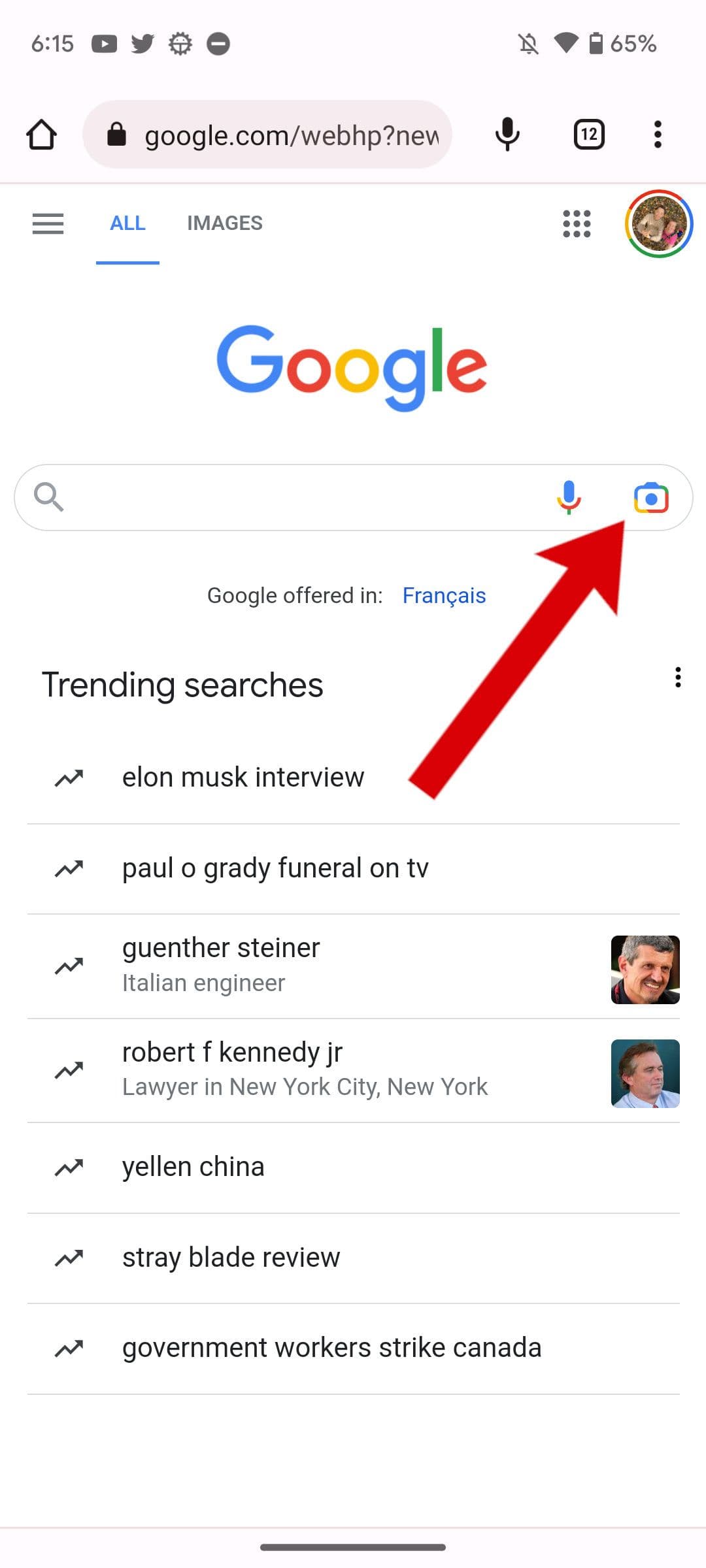
Task: Tap the browser toolbar microphone icon
Action: pyautogui.click(x=507, y=135)
